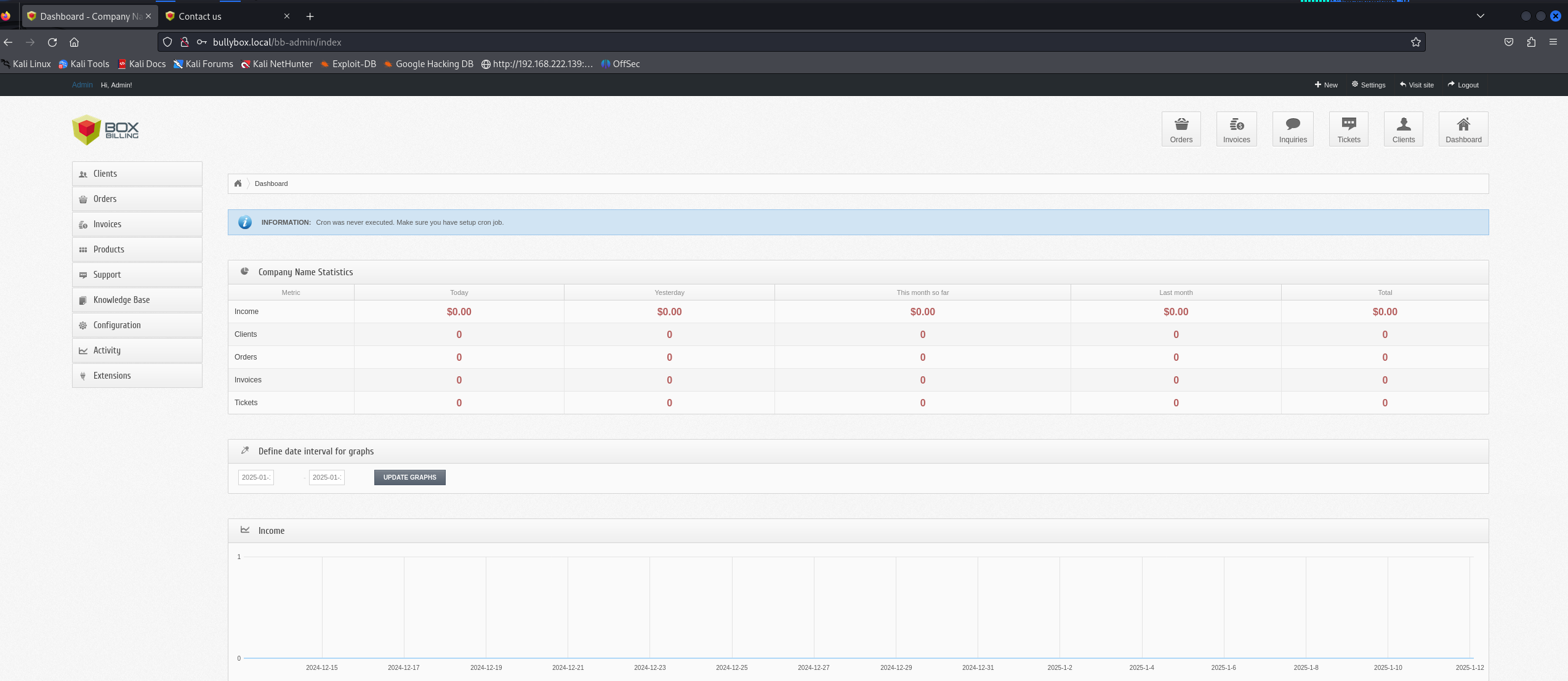Open the Kali Tools bookmark
The width and height of the screenshot is (1568, 681).
pyautogui.click(x=84, y=64)
